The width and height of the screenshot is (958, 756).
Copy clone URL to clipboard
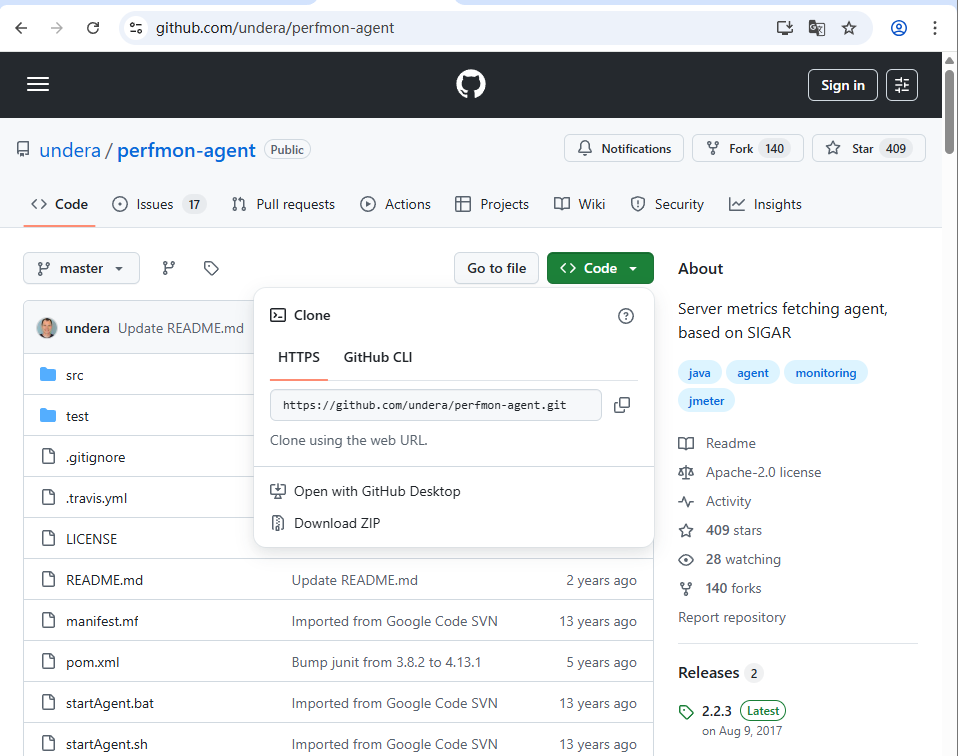(622, 405)
